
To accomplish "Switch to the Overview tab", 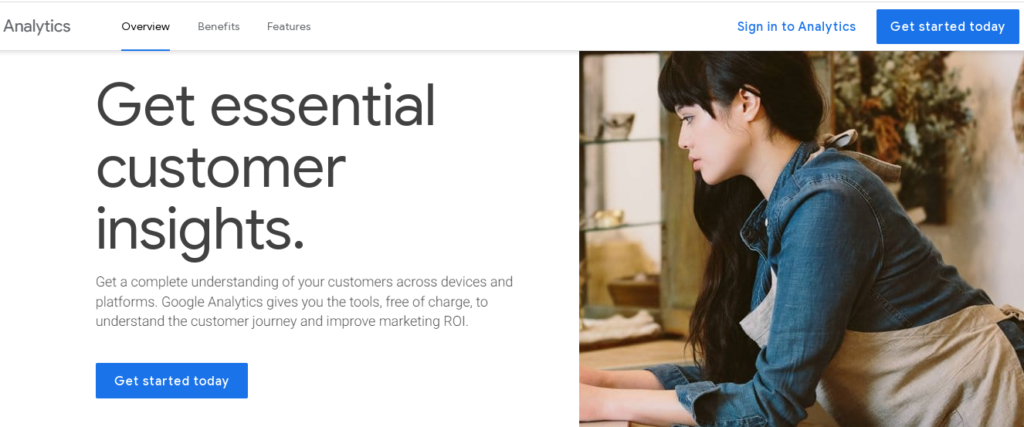I will pos(146,27).
